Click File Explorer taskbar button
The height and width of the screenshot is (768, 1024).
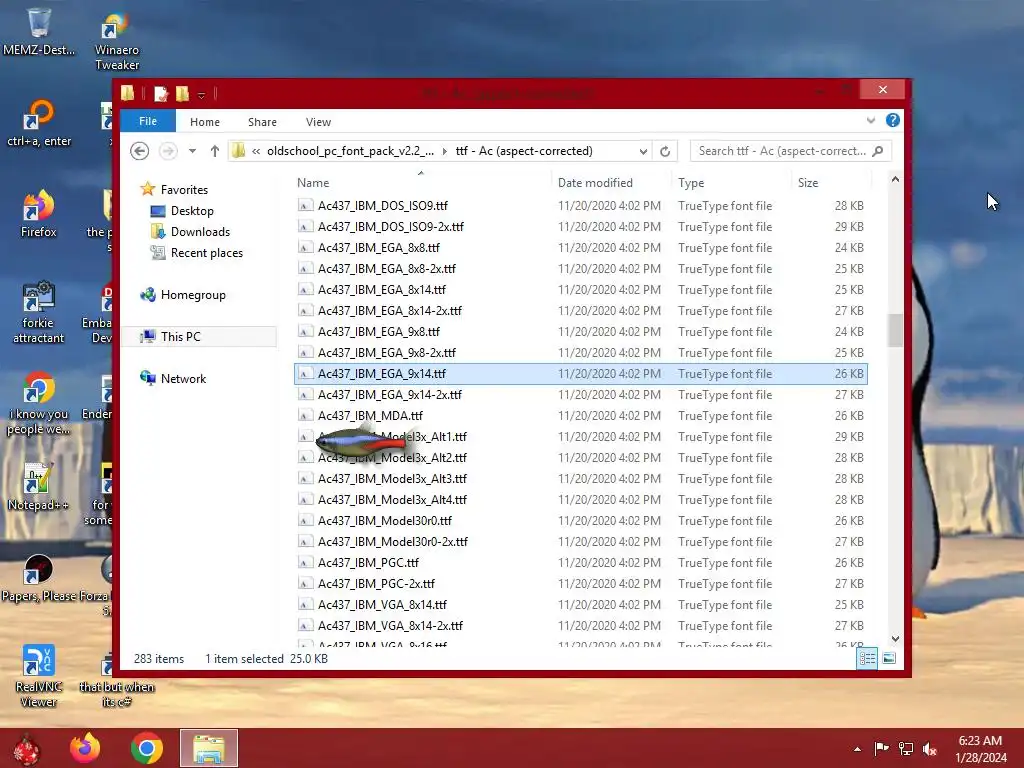point(209,748)
